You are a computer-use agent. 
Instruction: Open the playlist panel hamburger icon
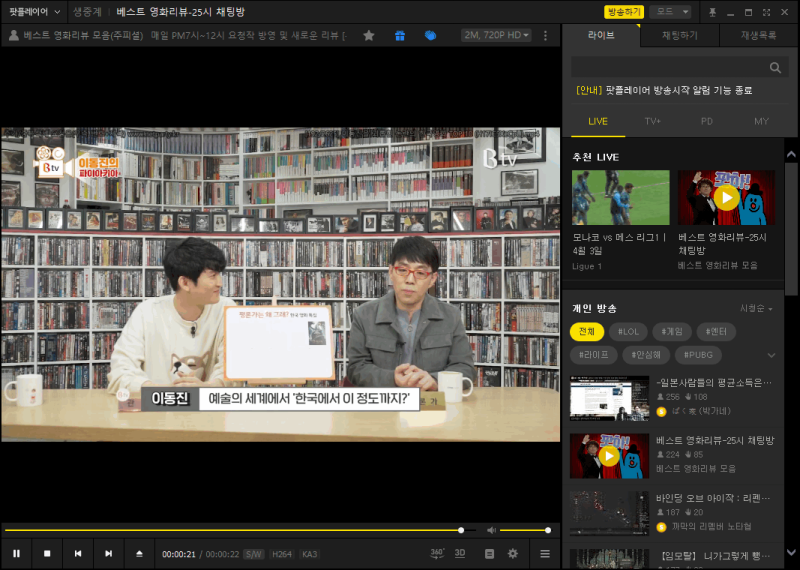545,553
